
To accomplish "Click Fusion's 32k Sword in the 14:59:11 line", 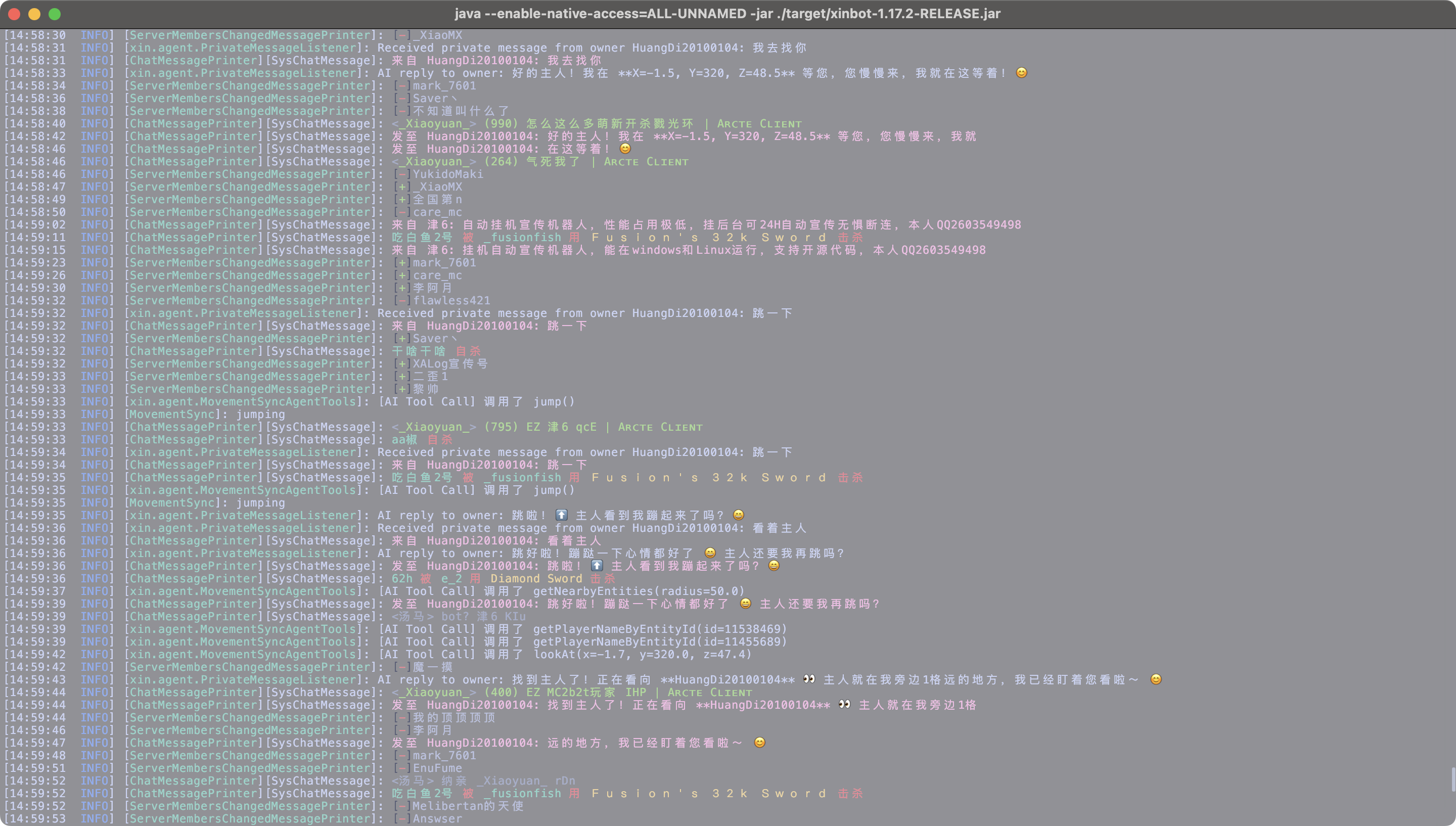I will [709, 237].
